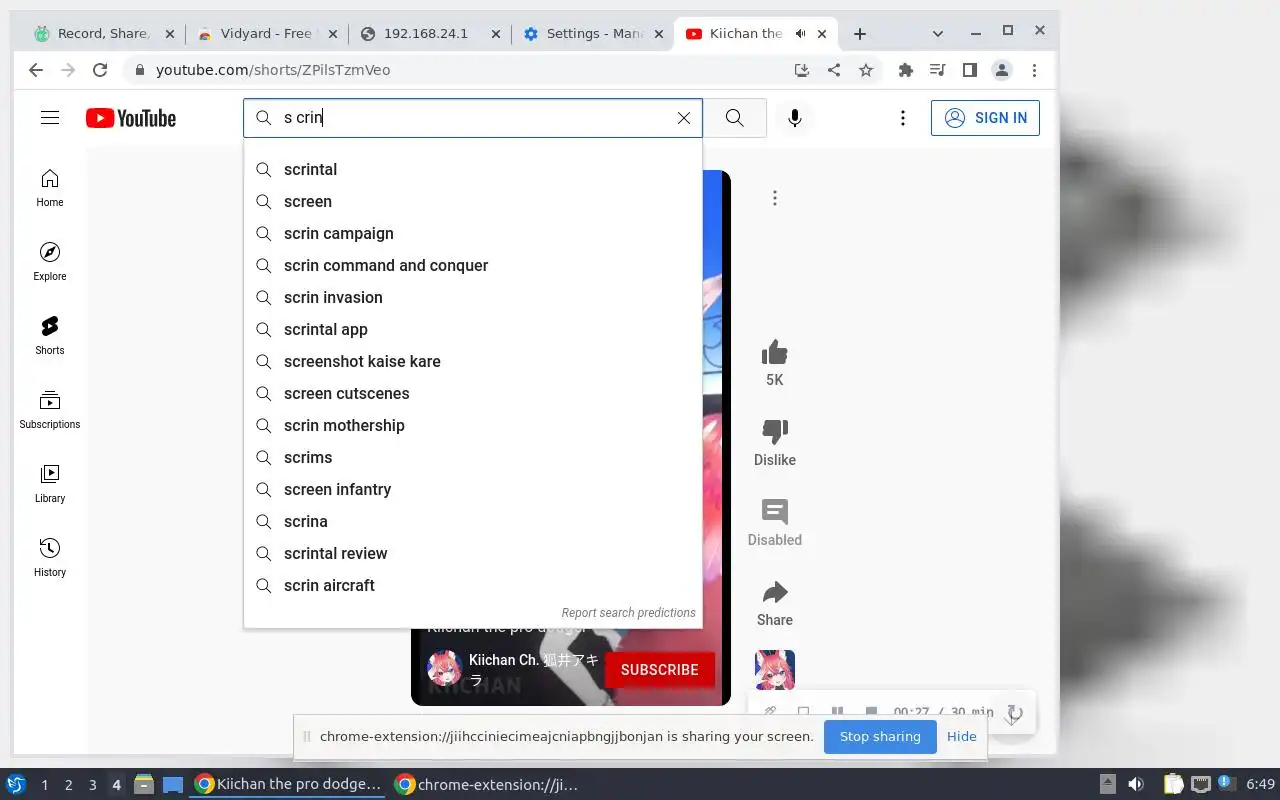Share the short video
Viewport: 1280px width, 800px height.
tap(775, 592)
